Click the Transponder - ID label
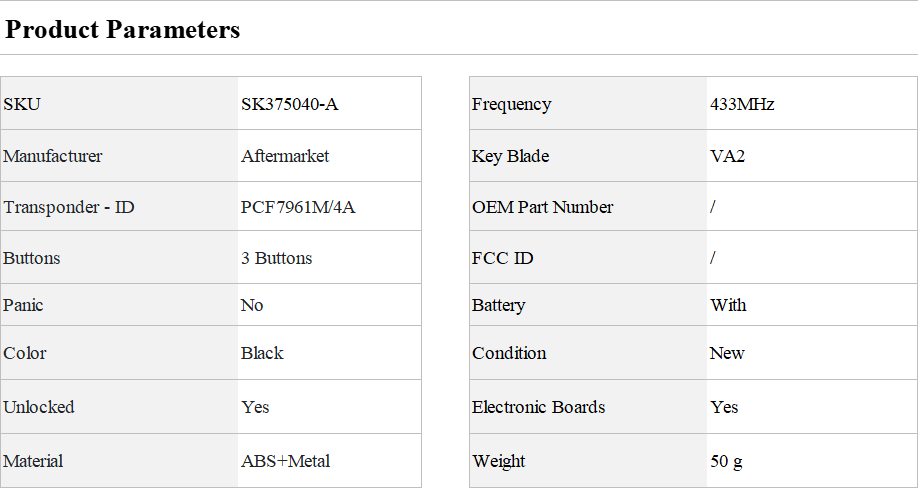918x488 pixels. (68, 207)
